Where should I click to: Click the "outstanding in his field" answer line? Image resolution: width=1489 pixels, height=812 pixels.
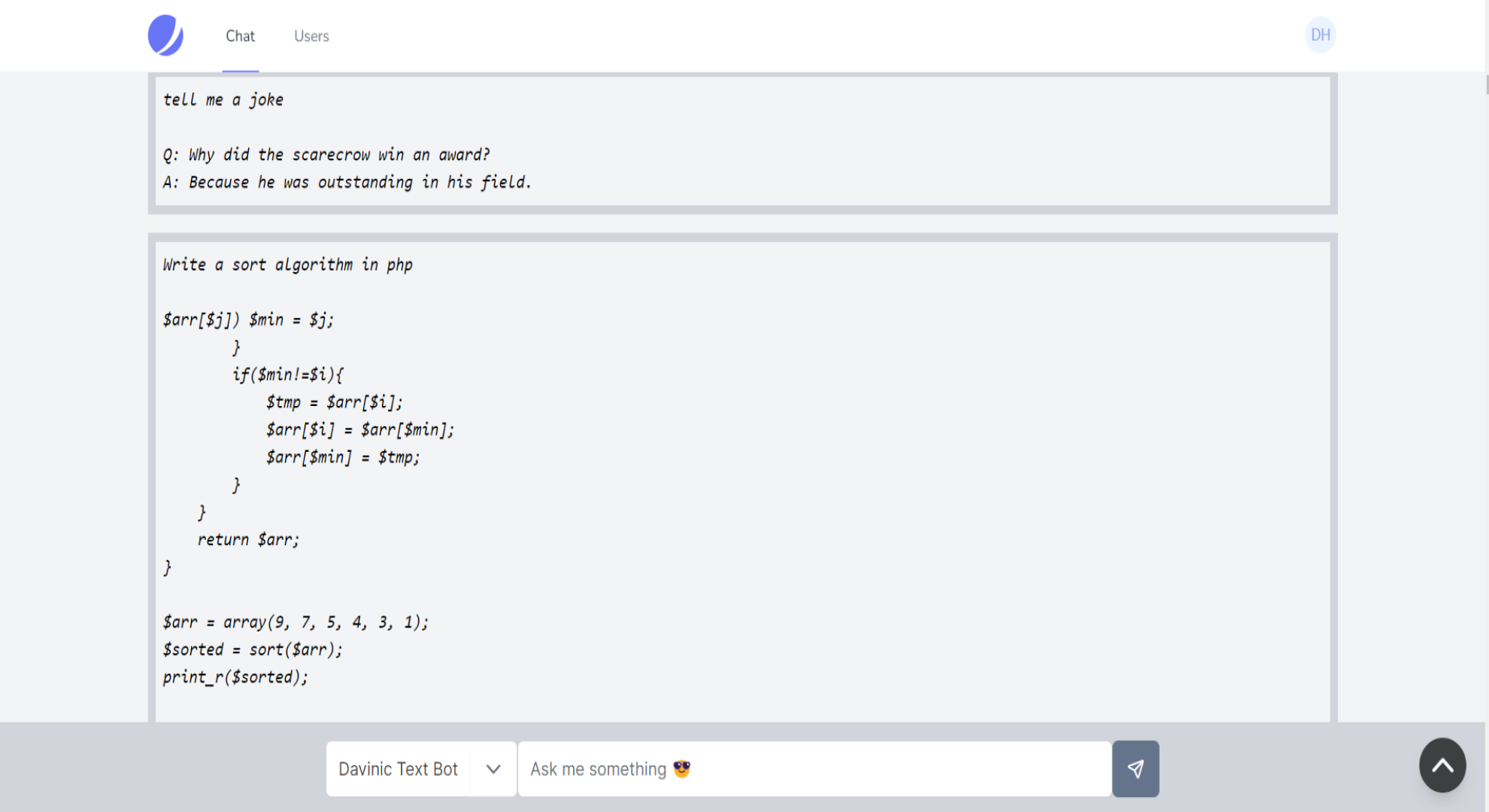[347, 183]
